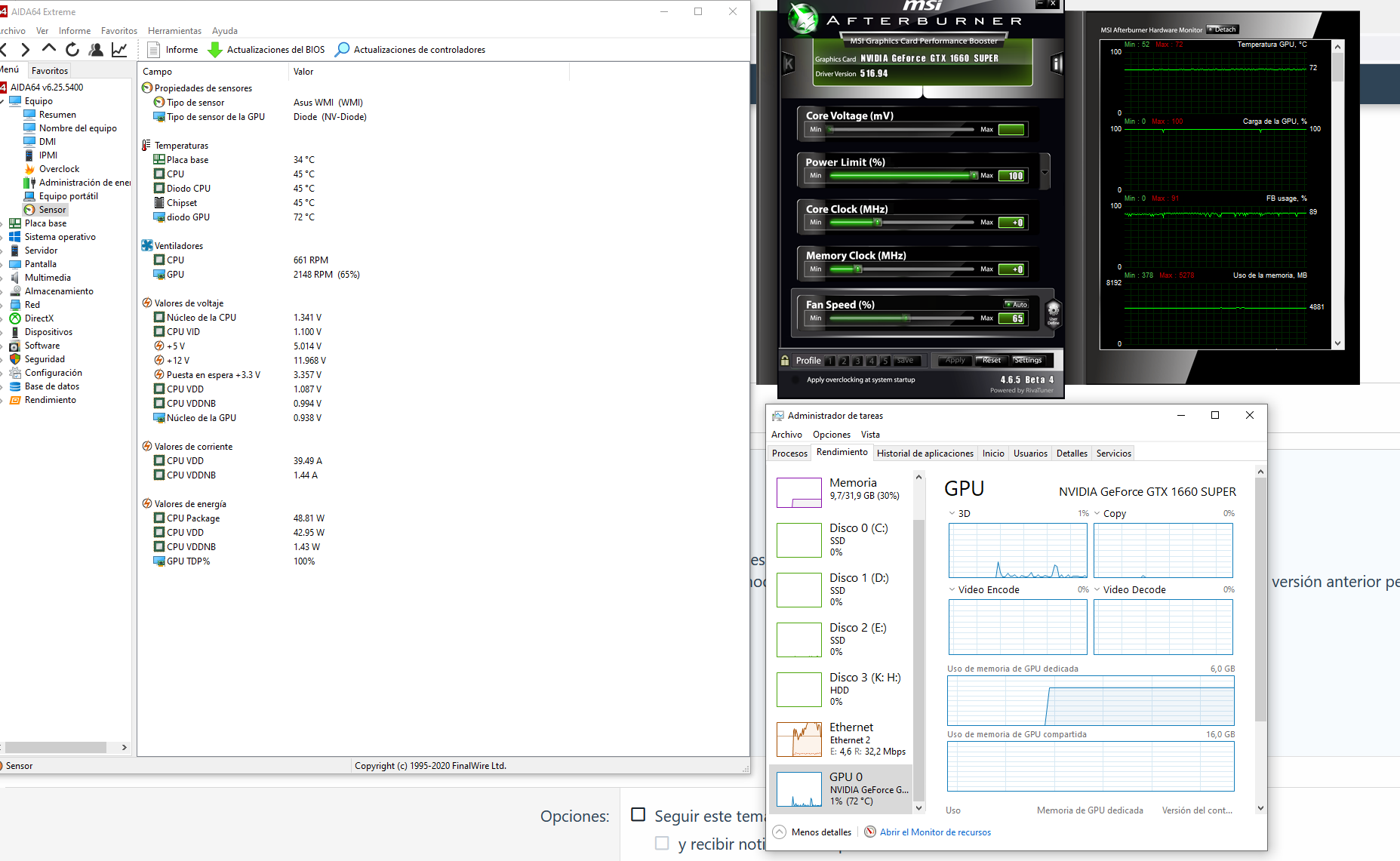This screenshot has height=861, width=1400.
Task: Open the Archivo menu in Task Manager
Action: click(x=786, y=435)
